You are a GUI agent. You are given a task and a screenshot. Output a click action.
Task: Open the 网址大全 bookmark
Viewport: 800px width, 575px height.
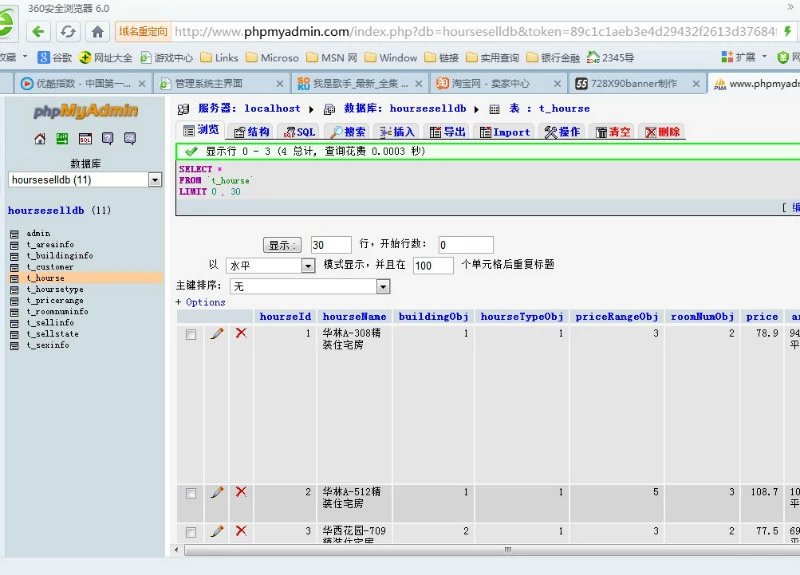click(x=106, y=58)
